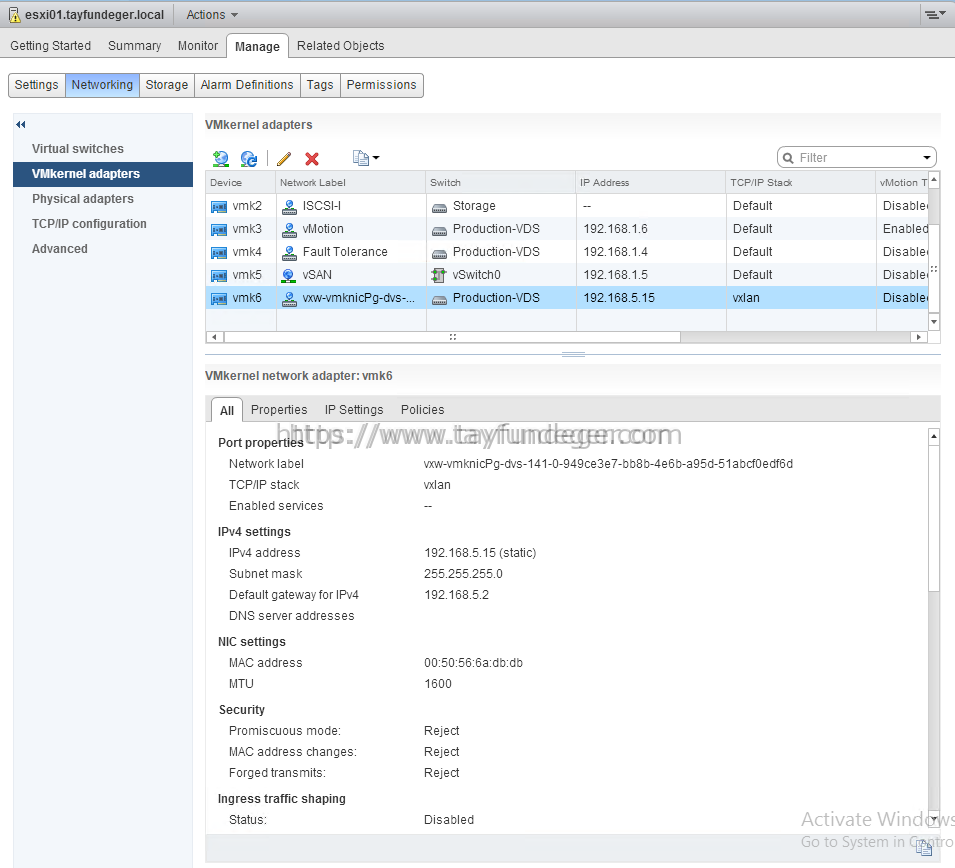This screenshot has width=955, height=868.
Task: Open the Alarm Definitions sub-tab
Action: pyautogui.click(x=247, y=85)
